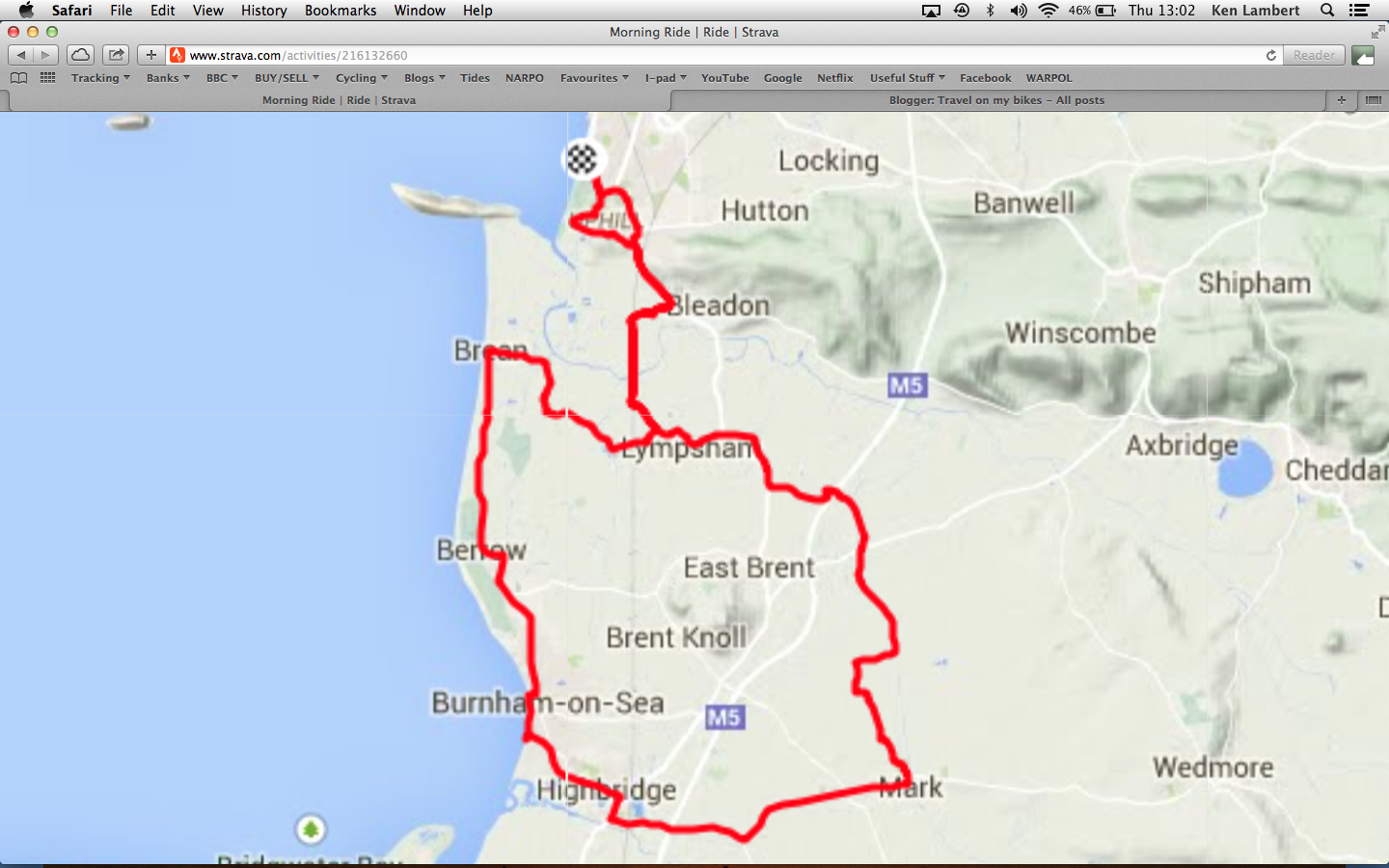The width and height of the screenshot is (1389, 868).
Task: Expand the Useful Stuff bookmarks folder
Action: (x=908, y=77)
